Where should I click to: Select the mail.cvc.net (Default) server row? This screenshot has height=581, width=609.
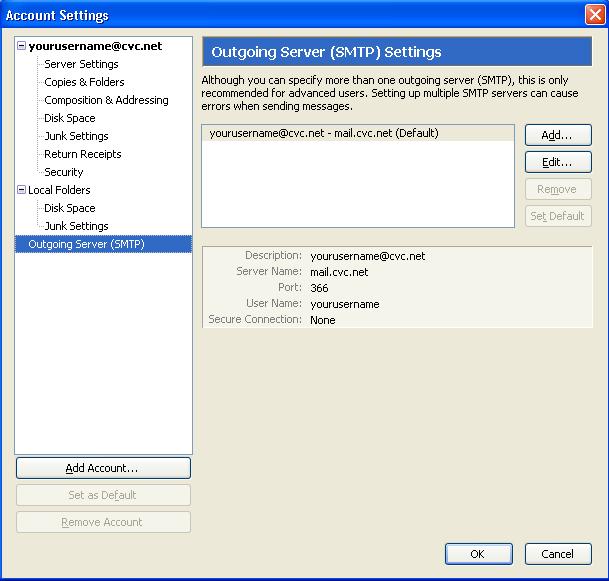[x=358, y=133]
